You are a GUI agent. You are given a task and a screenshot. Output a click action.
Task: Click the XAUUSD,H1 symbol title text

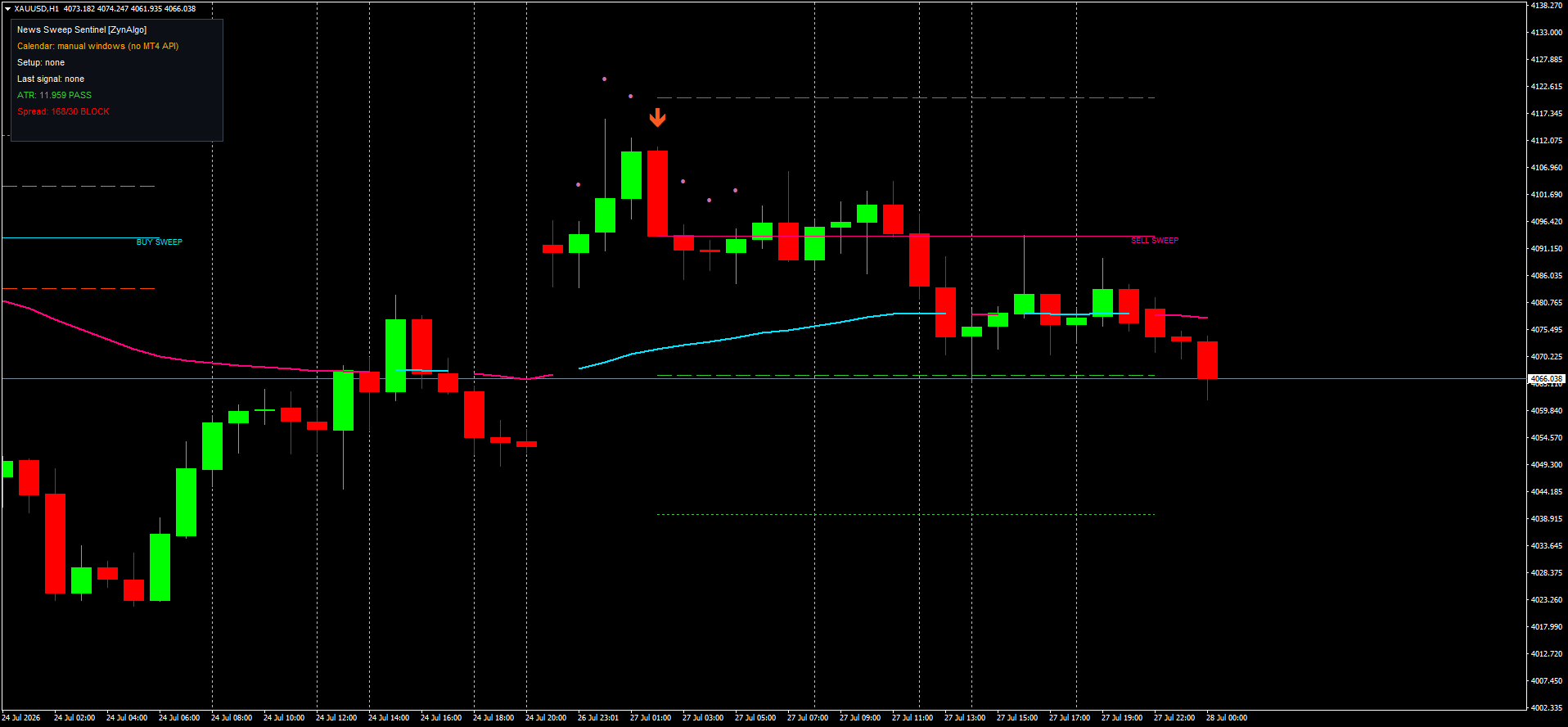point(37,9)
